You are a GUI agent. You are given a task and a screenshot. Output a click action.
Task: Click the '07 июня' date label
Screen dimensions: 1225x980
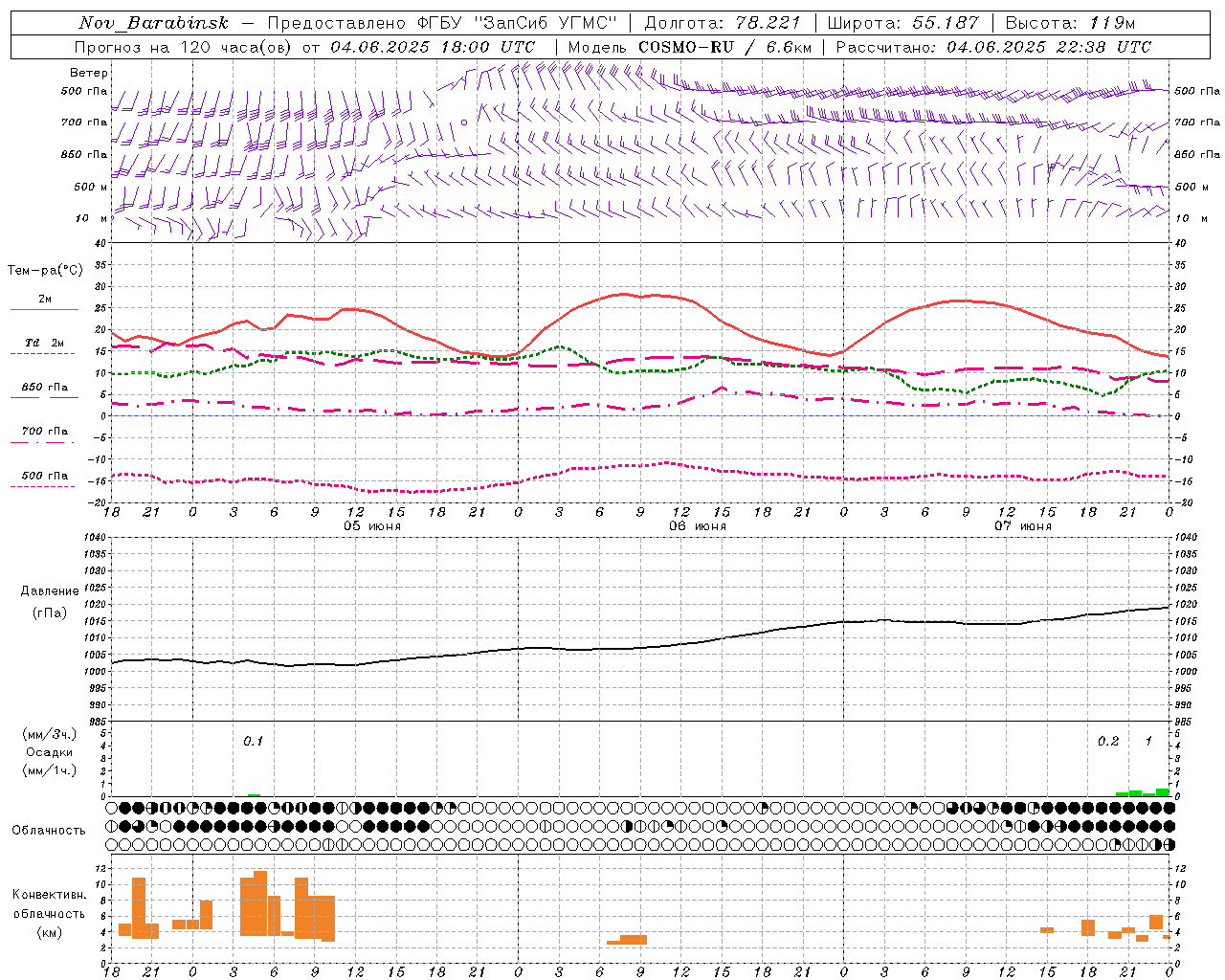point(1023,525)
